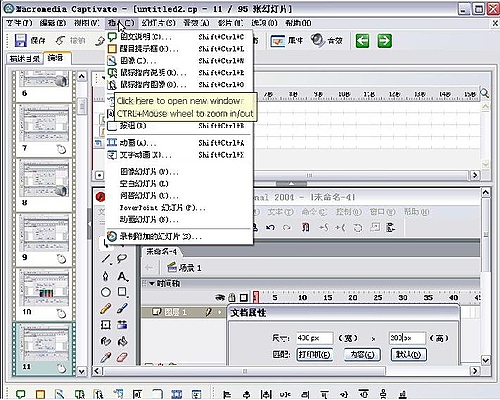The height and width of the screenshot is (400, 500).
Task: Click the Flash snap magnet icon
Action: coord(306,228)
